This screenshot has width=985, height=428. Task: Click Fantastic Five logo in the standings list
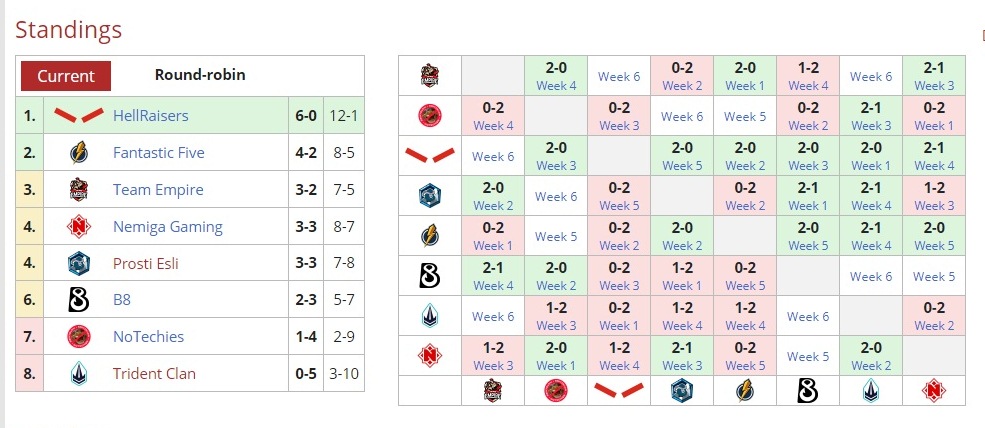pos(79,153)
